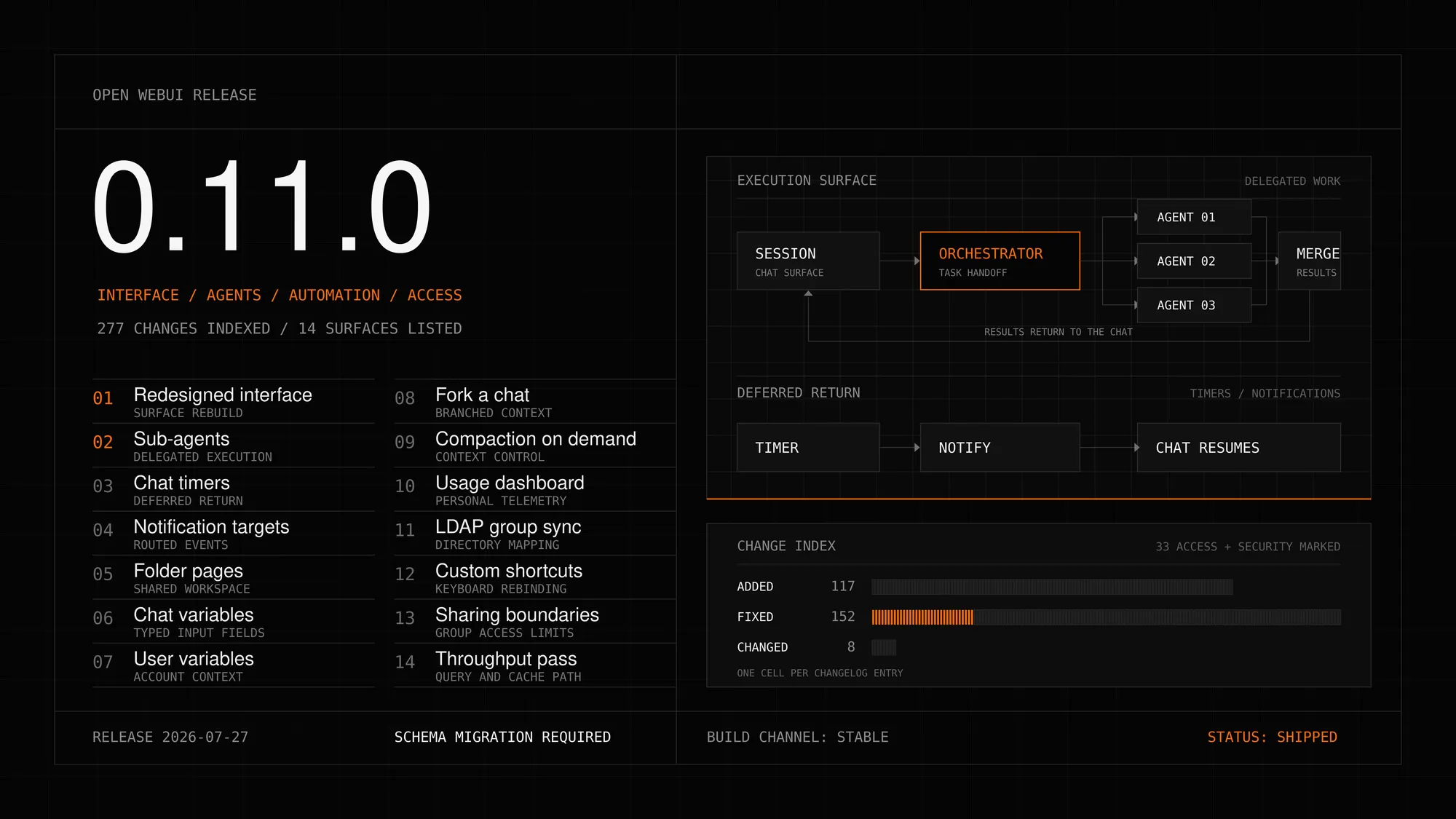Screen dimensions: 1456x819
Task: Click the EXECUTION SURFACE heading
Action: point(807,181)
